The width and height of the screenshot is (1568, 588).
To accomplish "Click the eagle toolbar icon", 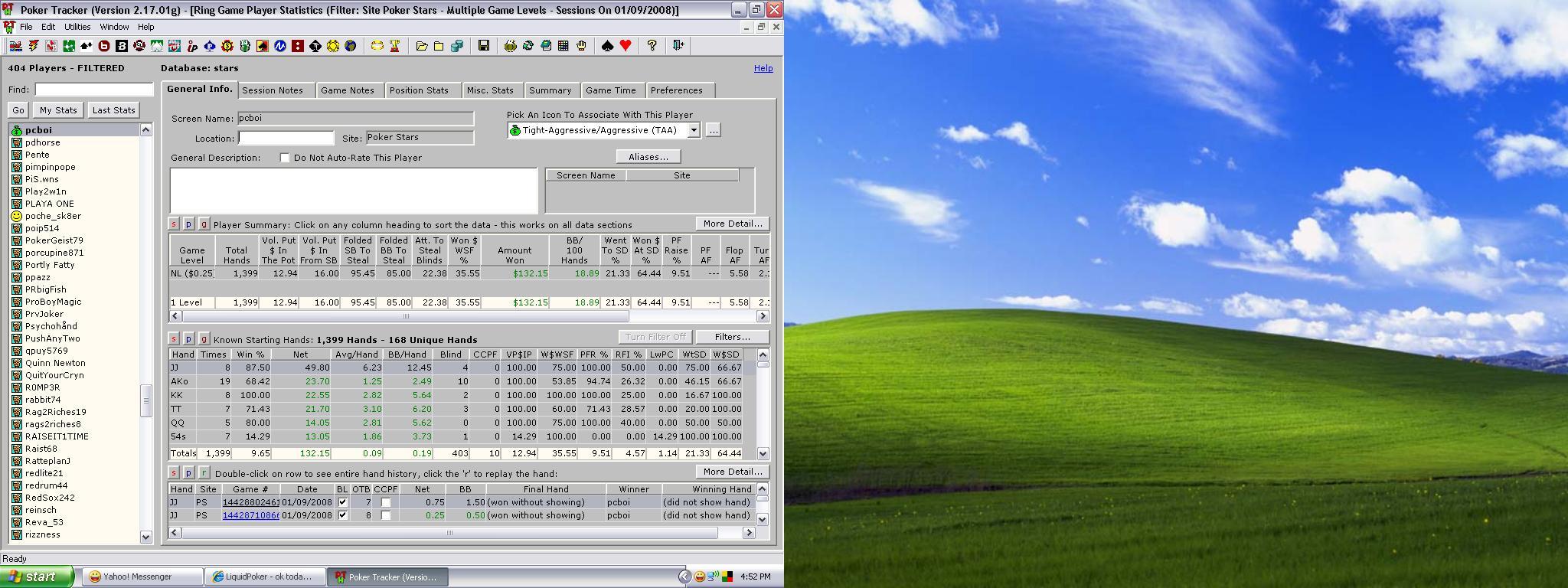I will pos(511,46).
